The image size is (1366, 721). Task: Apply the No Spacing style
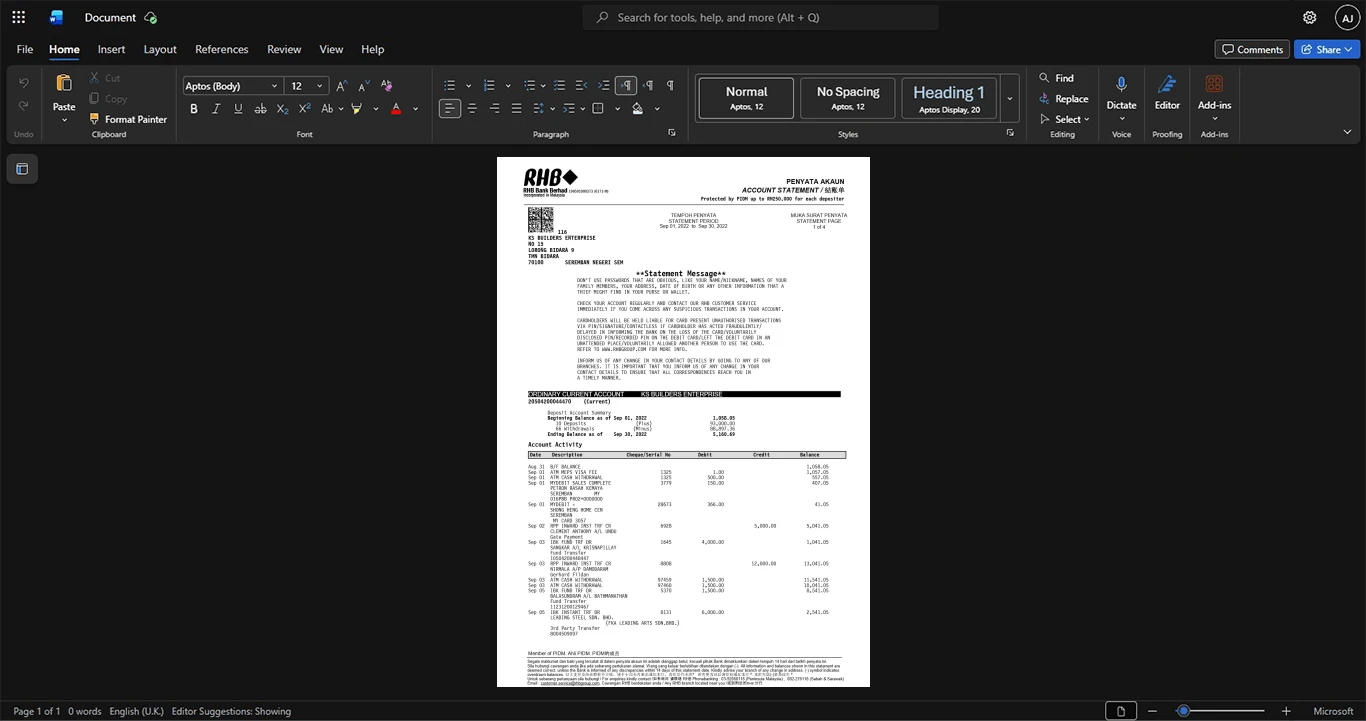(x=848, y=99)
